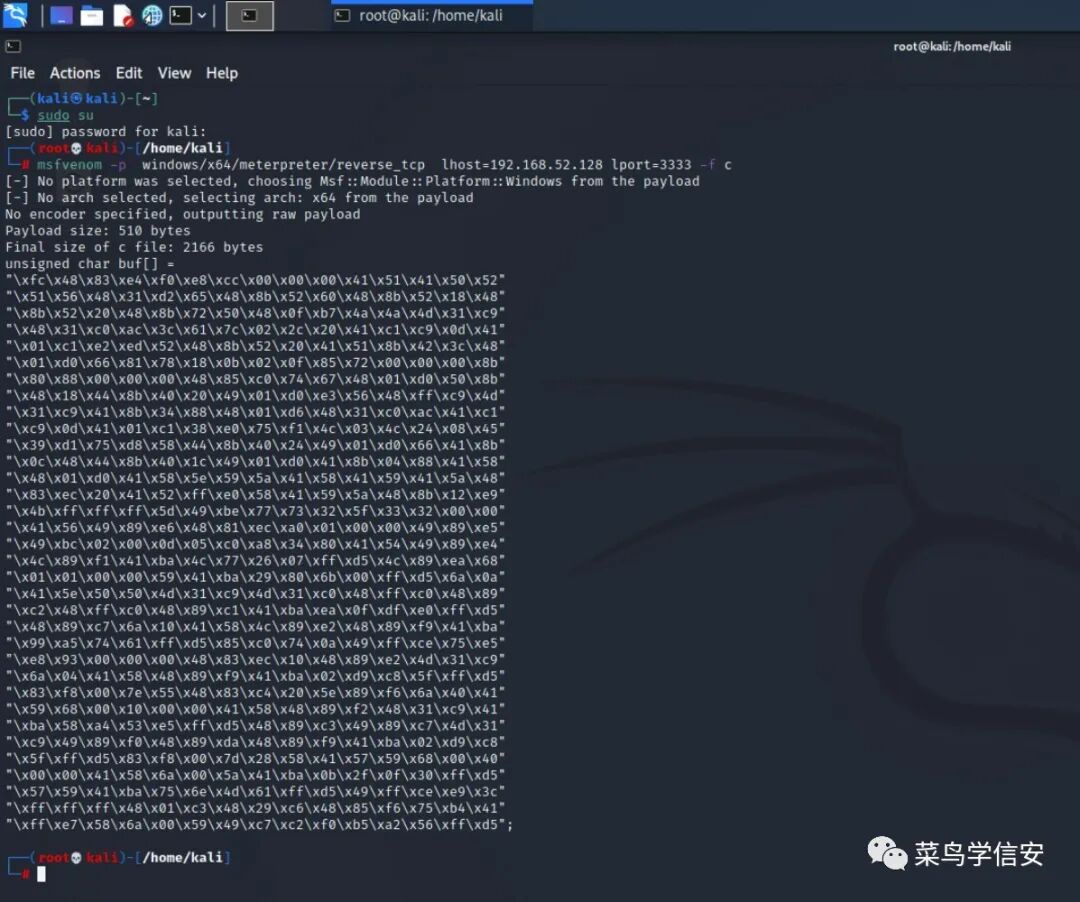The image size is (1080, 902).
Task: Launch the web browser globe icon
Action: point(152,15)
